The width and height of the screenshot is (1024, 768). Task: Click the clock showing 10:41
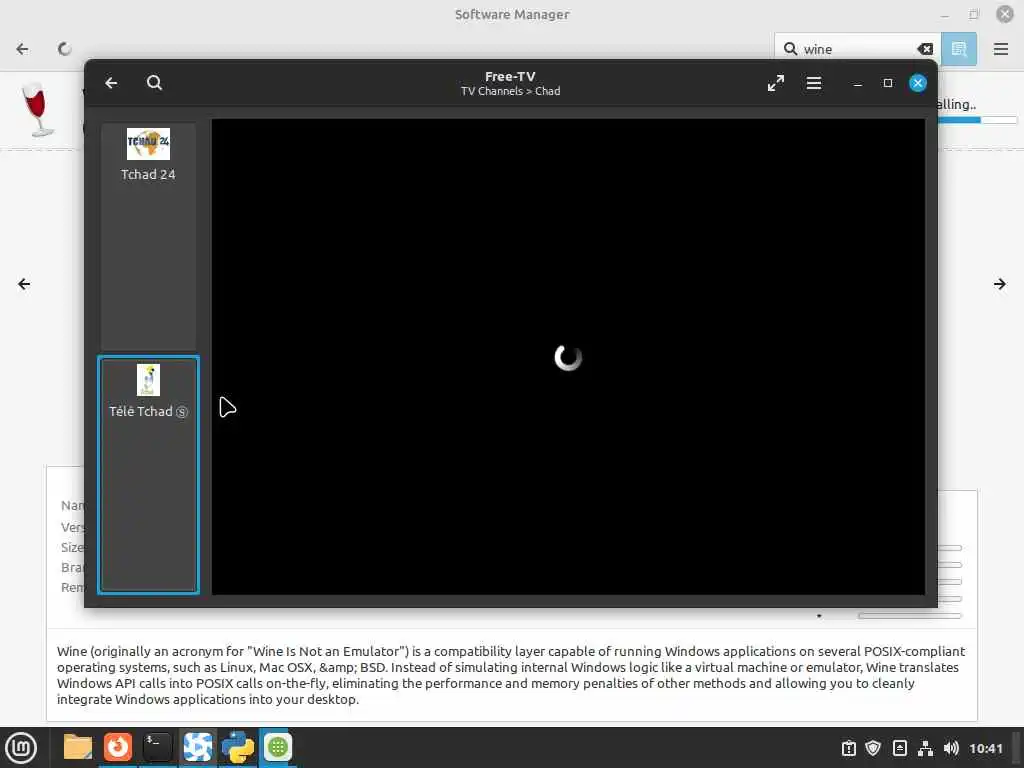[985, 748]
